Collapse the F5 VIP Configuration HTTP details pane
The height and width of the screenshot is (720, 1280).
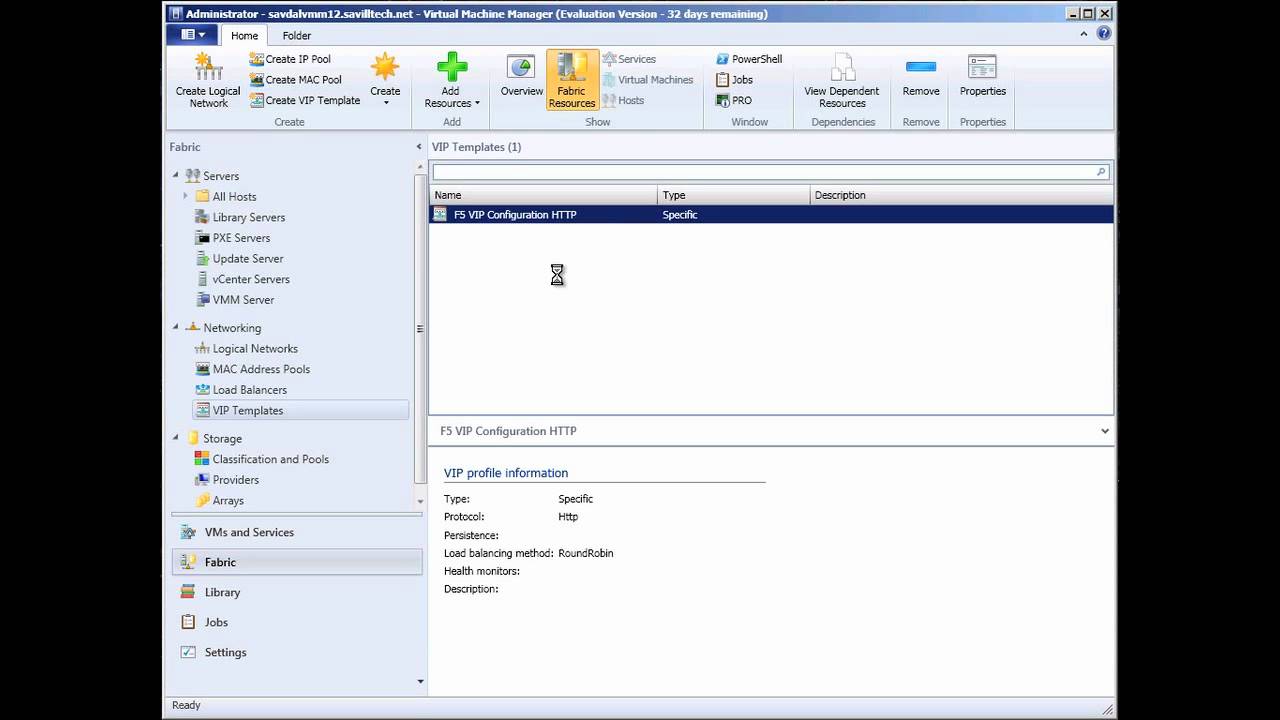click(1104, 431)
